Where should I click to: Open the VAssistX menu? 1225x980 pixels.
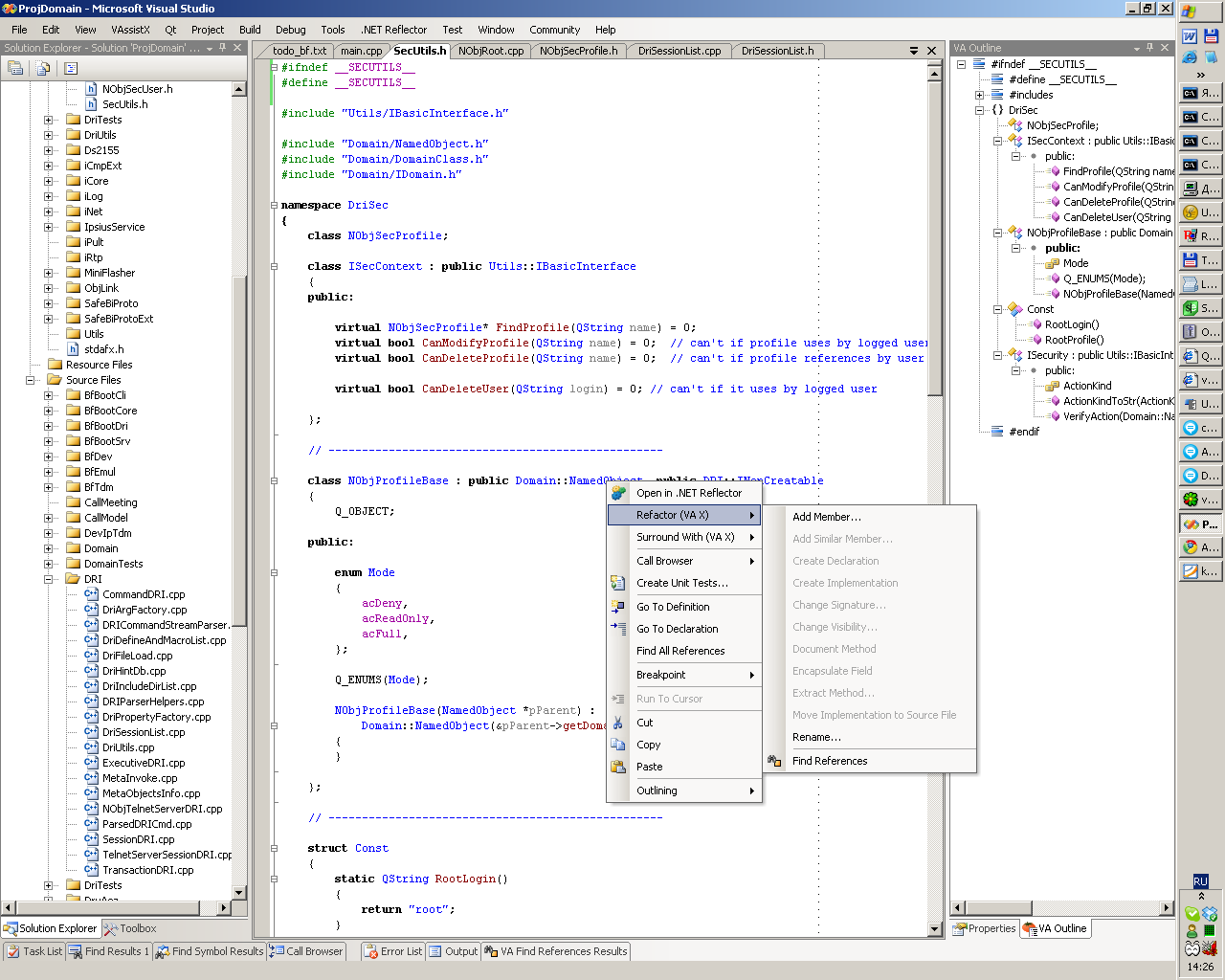[130, 30]
